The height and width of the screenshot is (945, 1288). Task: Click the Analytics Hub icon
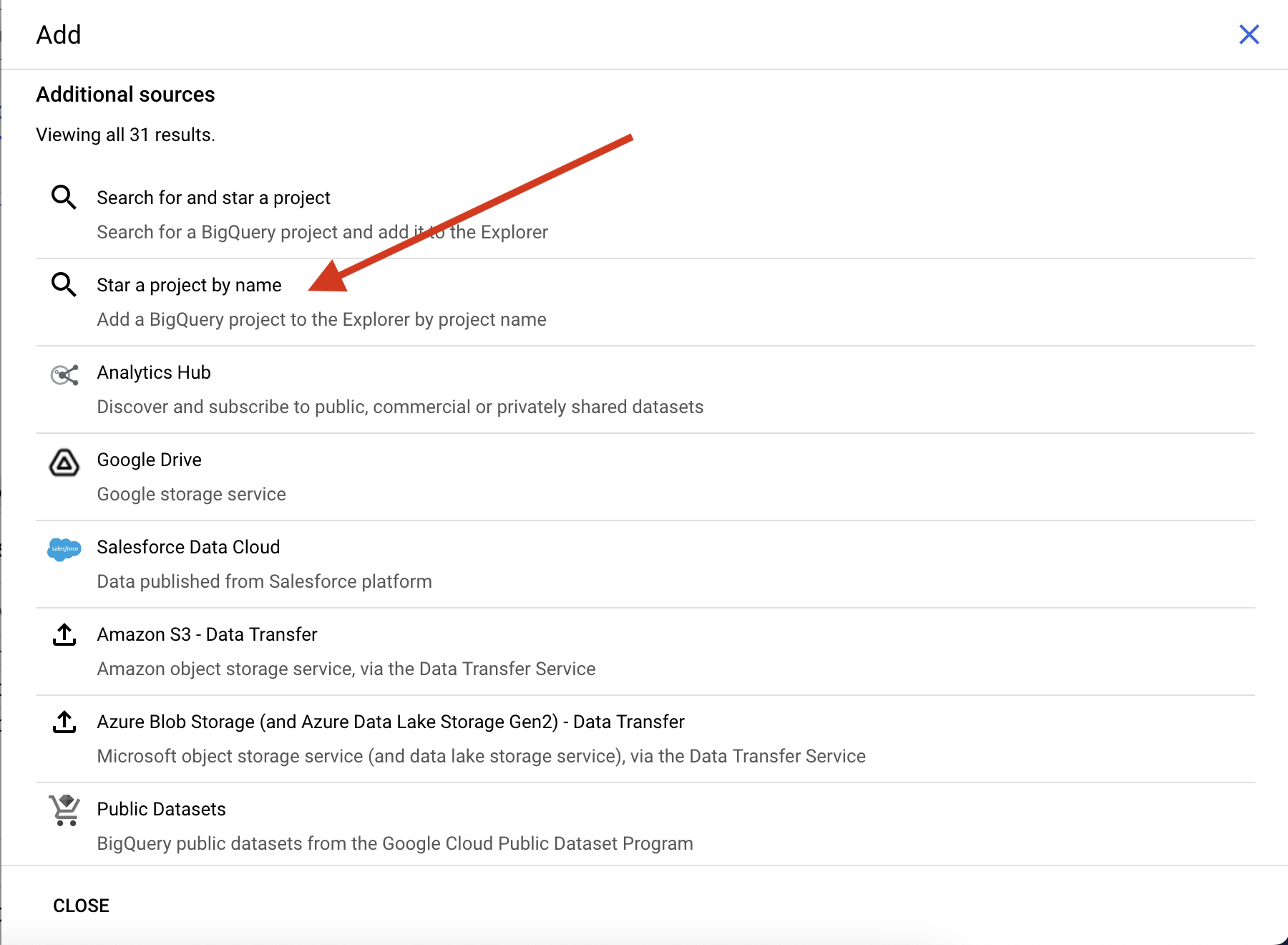coord(64,374)
